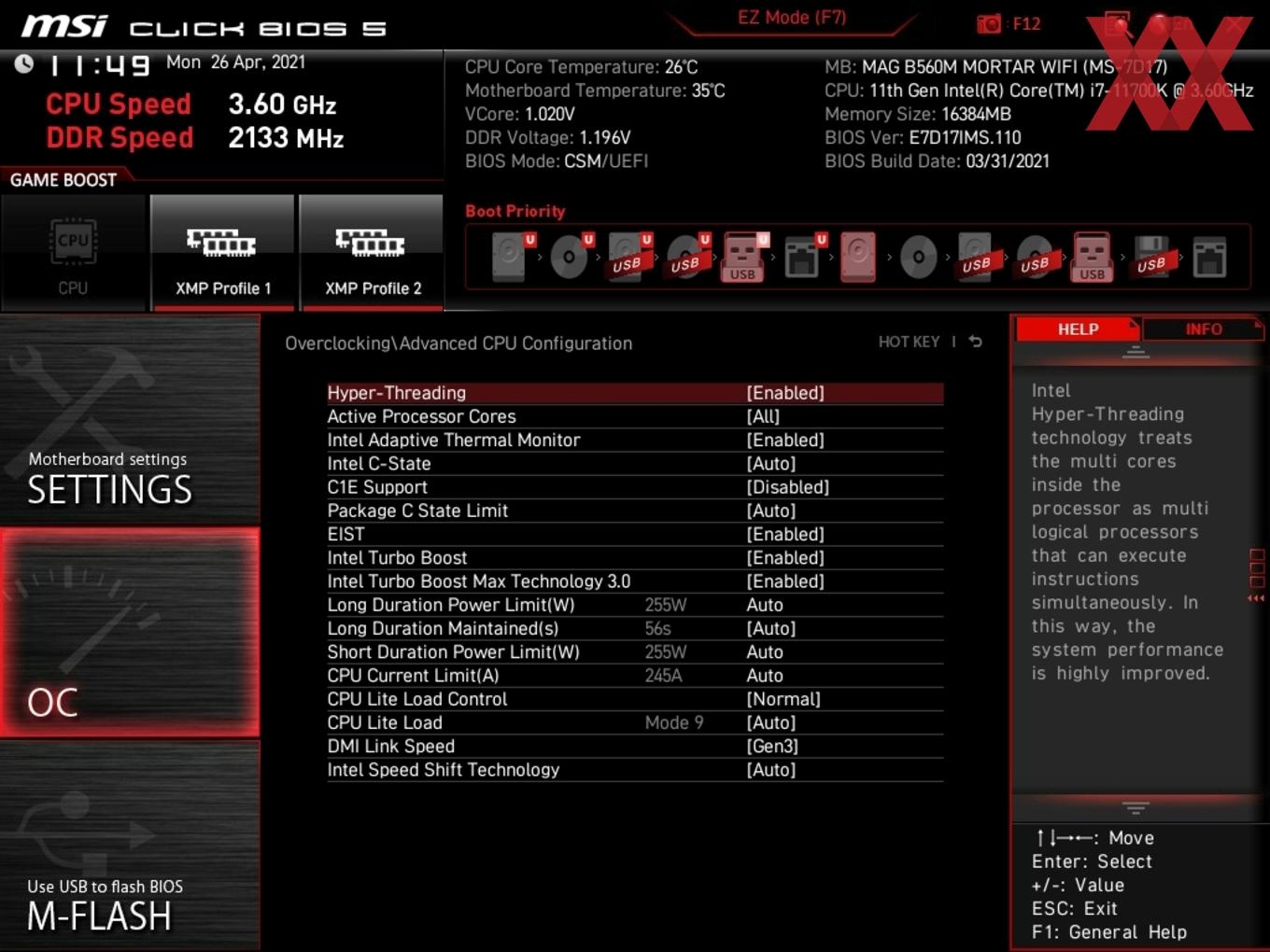This screenshot has width=1270, height=952.
Task: Select the UEFI hard disk boot icon
Action: pos(512,257)
